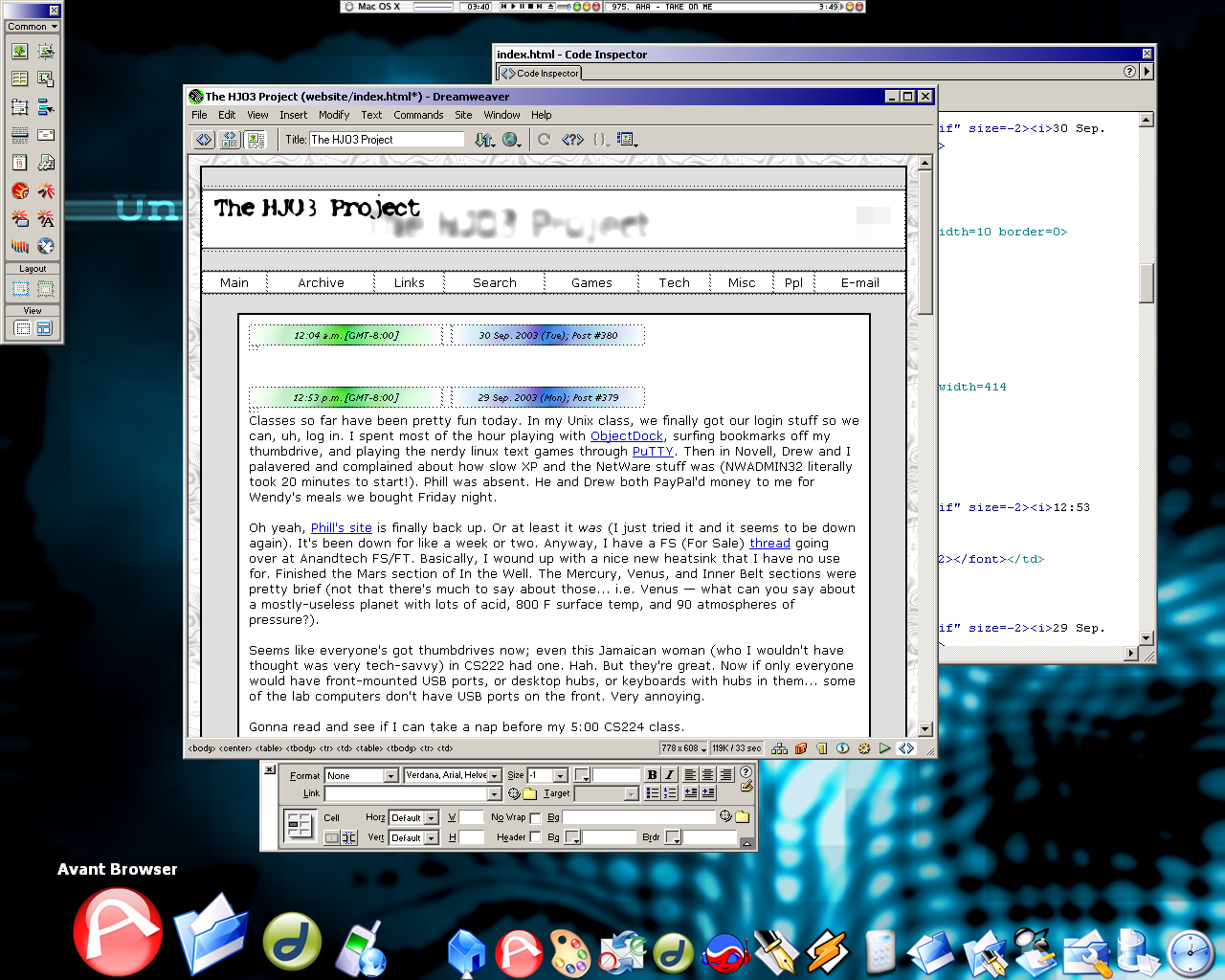Click the Games navigation cell
The image size is (1225, 980).
[x=591, y=282]
